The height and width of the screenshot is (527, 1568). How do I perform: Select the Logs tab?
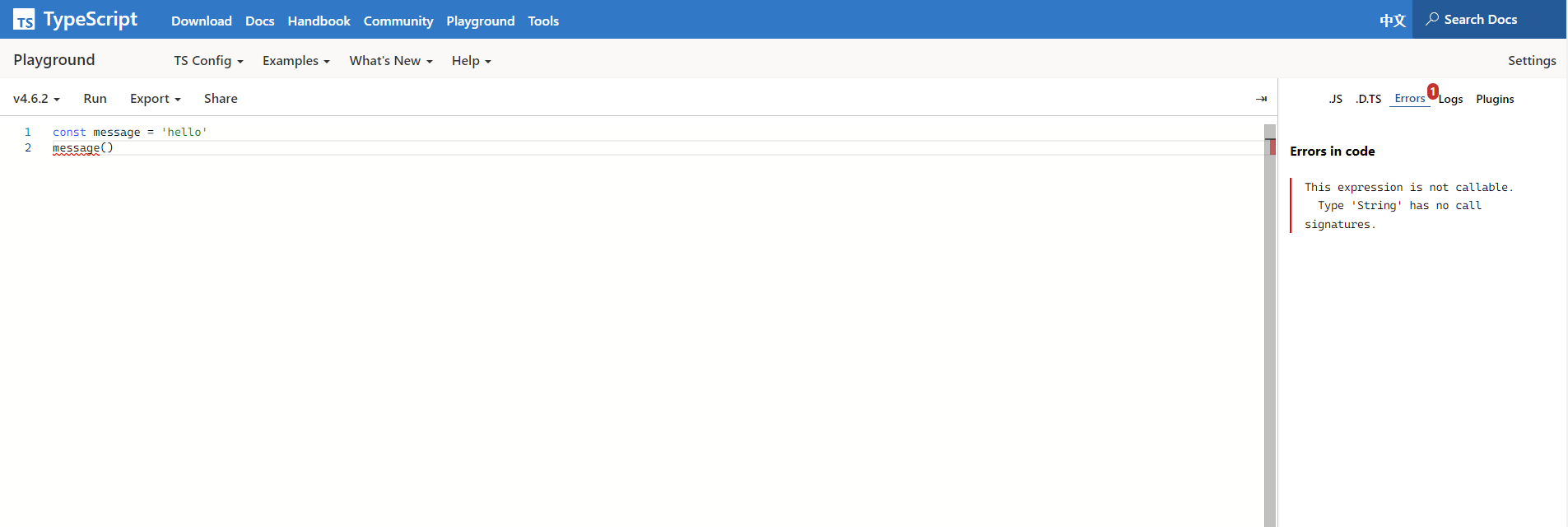[1451, 100]
